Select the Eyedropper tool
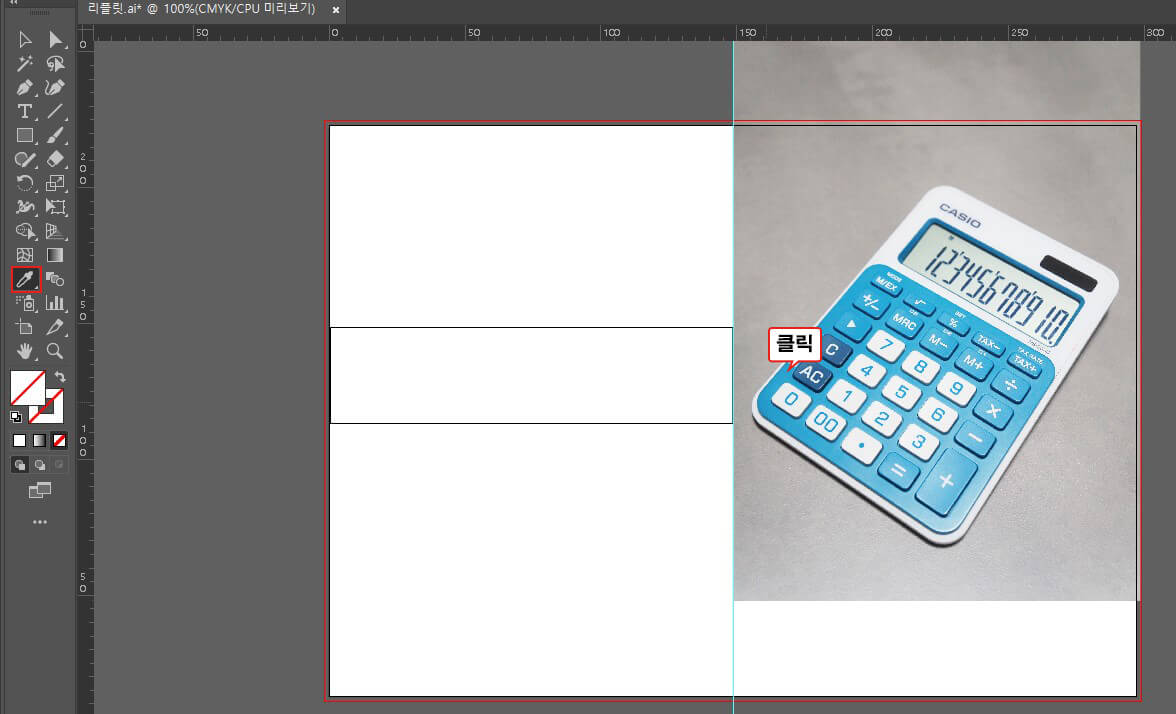 pyautogui.click(x=25, y=279)
